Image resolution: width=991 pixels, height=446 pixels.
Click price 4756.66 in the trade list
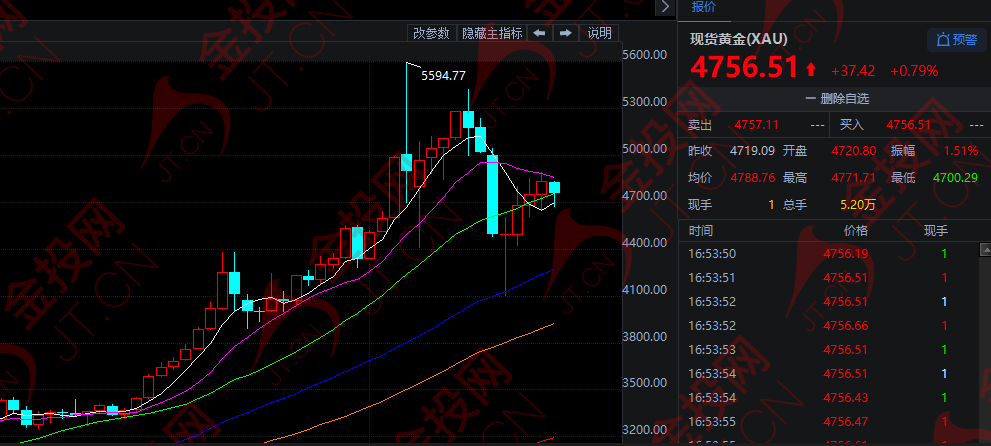click(x=846, y=326)
